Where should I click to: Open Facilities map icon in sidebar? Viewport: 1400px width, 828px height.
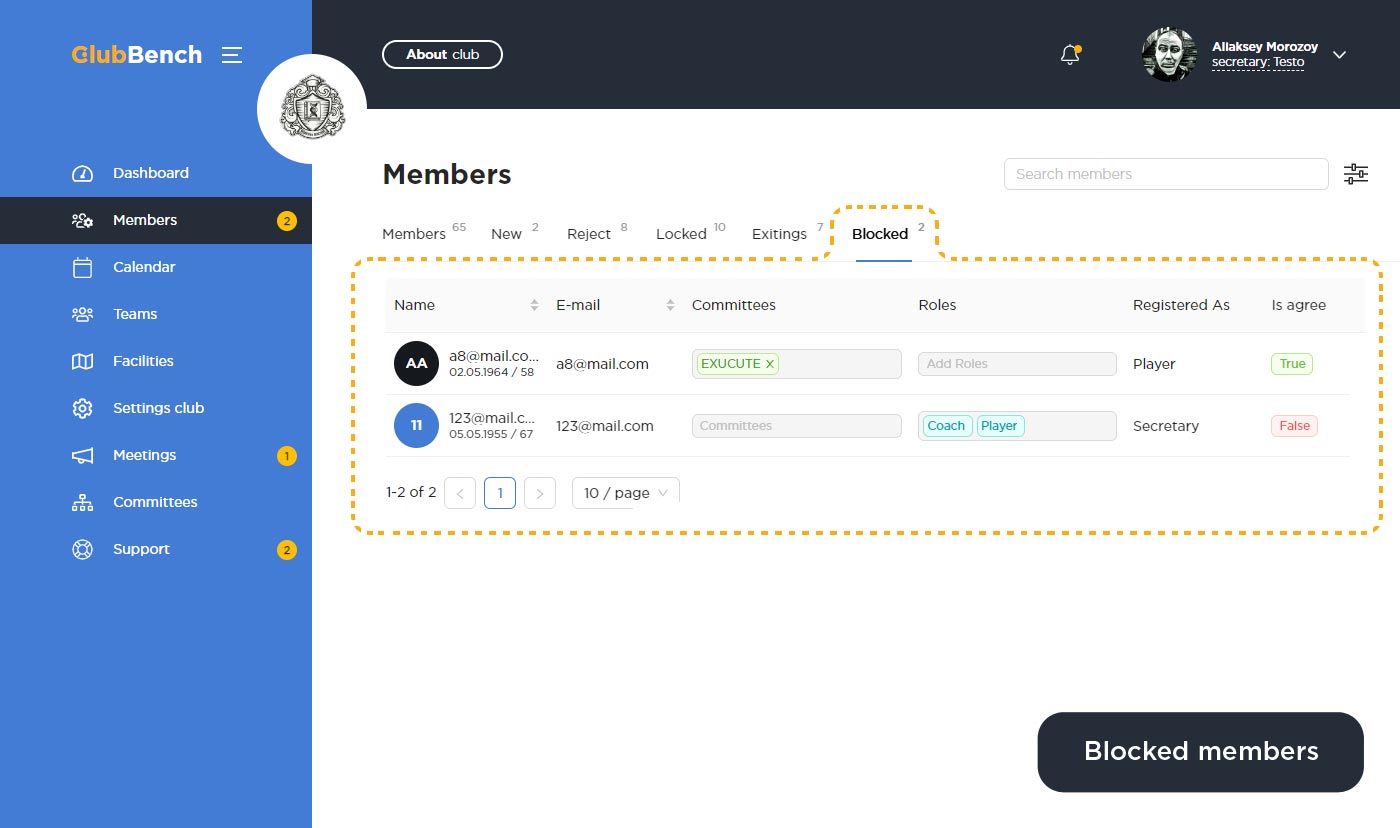point(83,361)
